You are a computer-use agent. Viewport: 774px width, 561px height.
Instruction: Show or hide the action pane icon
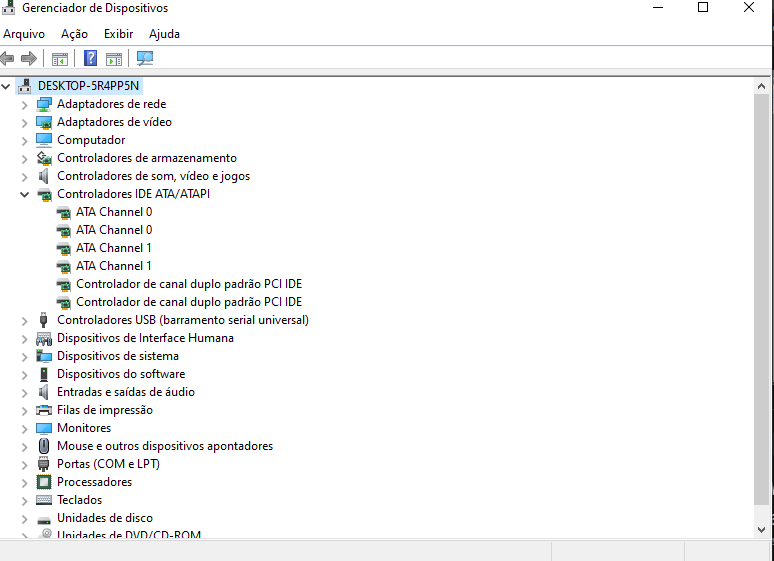click(114, 59)
